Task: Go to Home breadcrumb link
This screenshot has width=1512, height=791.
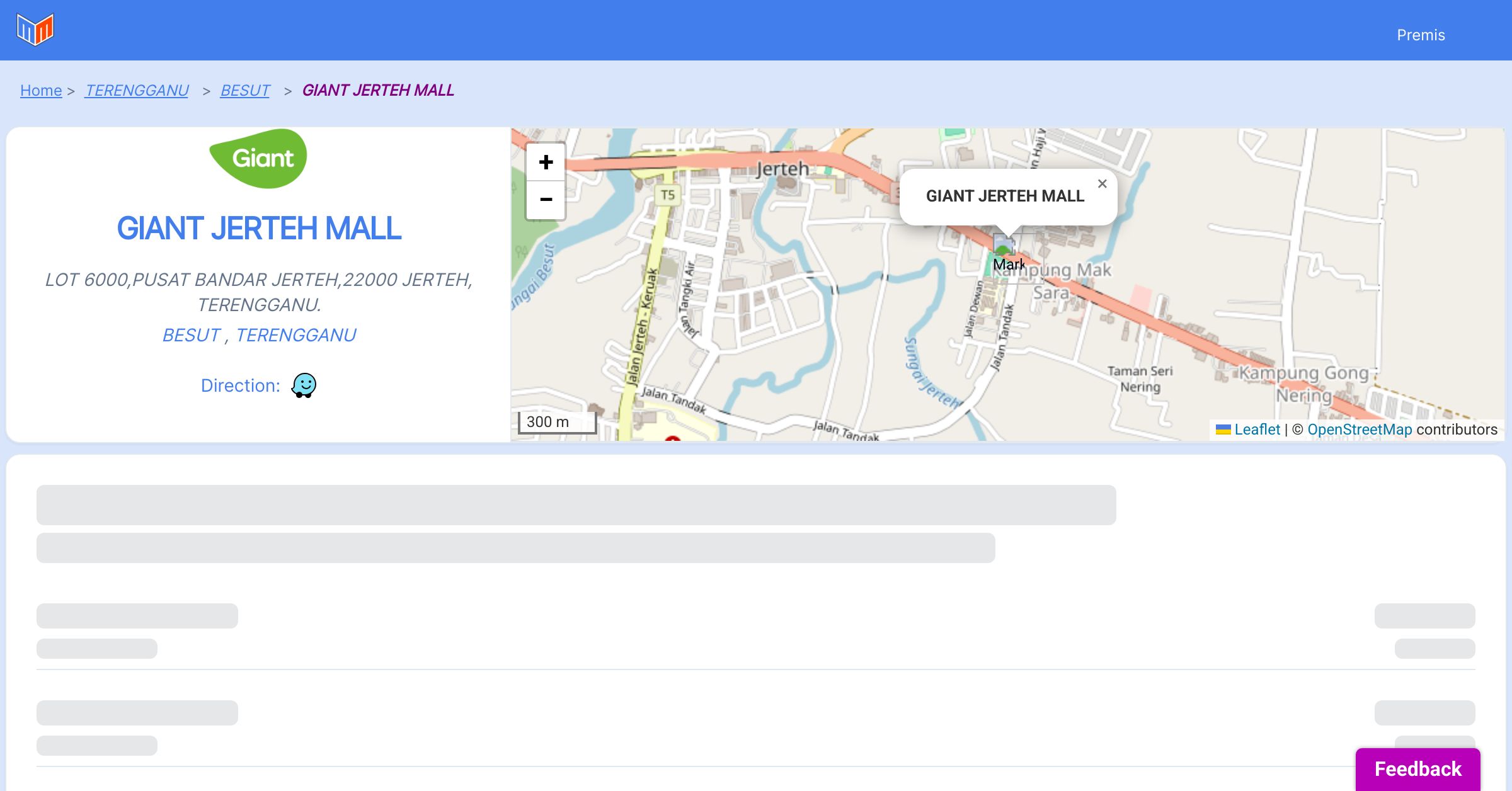Action: coord(41,91)
